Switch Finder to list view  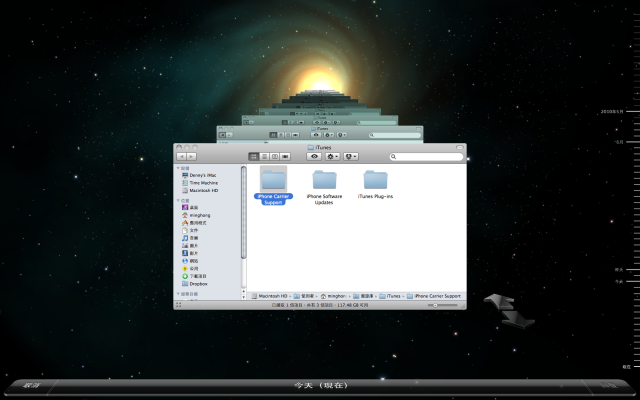click(263, 157)
